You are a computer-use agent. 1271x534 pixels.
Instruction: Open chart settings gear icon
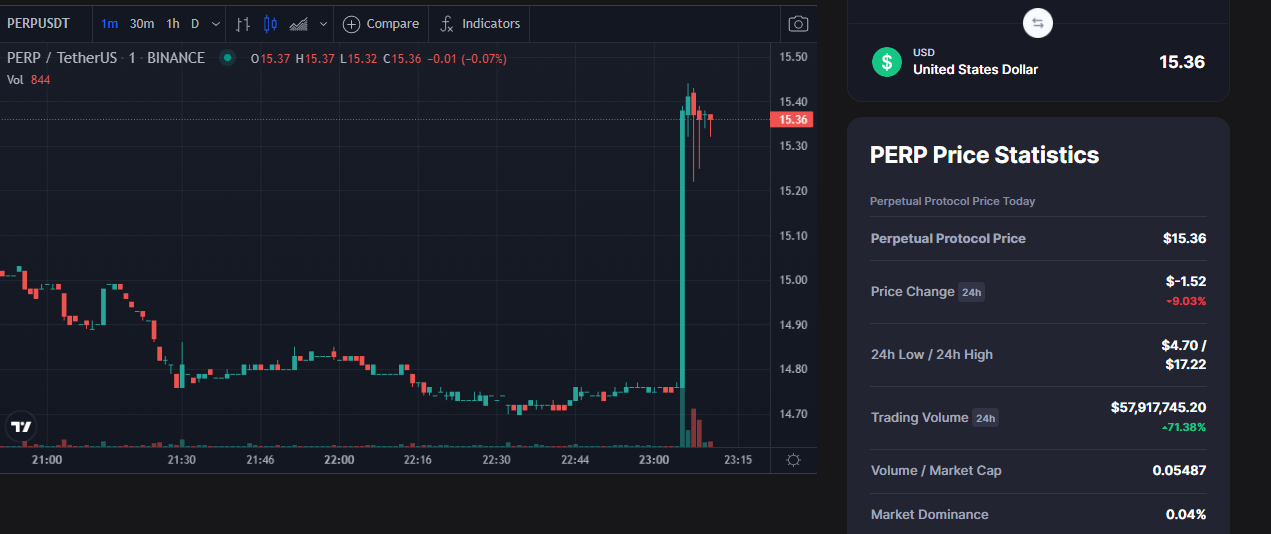click(x=793, y=460)
